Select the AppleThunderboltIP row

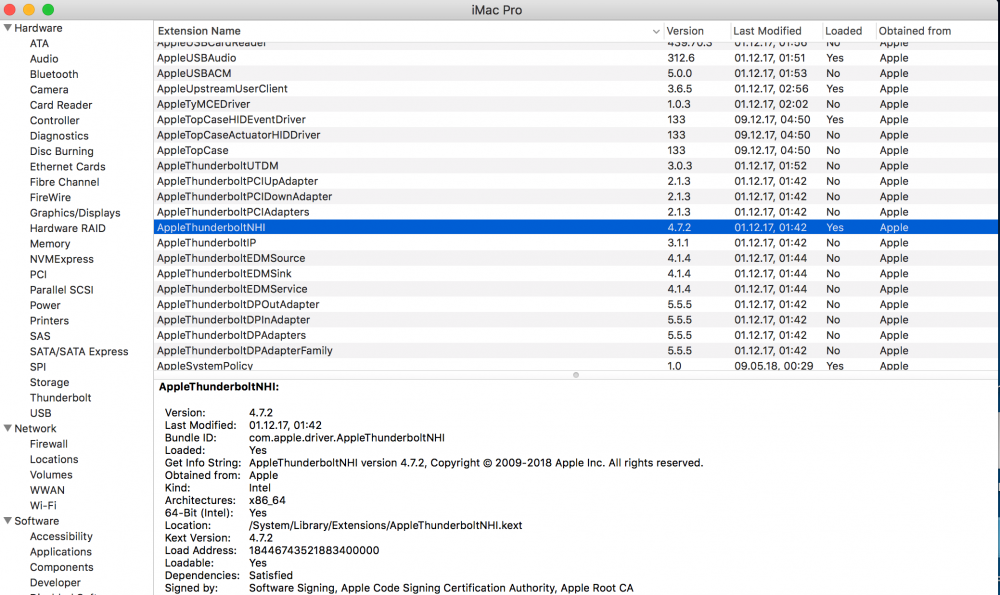click(x=576, y=242)
